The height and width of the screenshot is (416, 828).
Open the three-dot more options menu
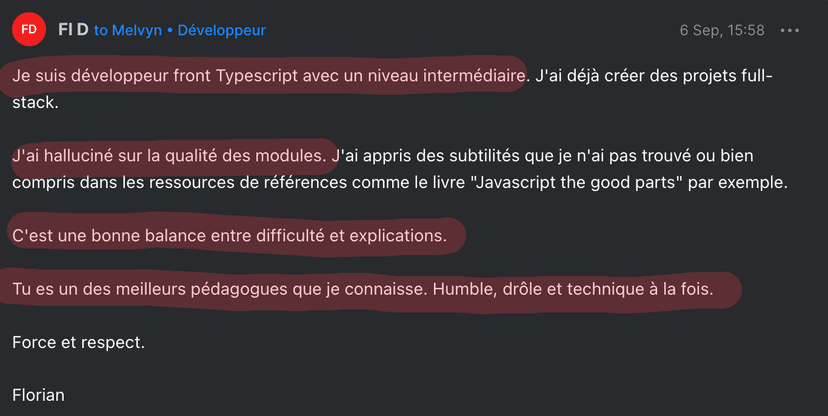tap(790, 30)
